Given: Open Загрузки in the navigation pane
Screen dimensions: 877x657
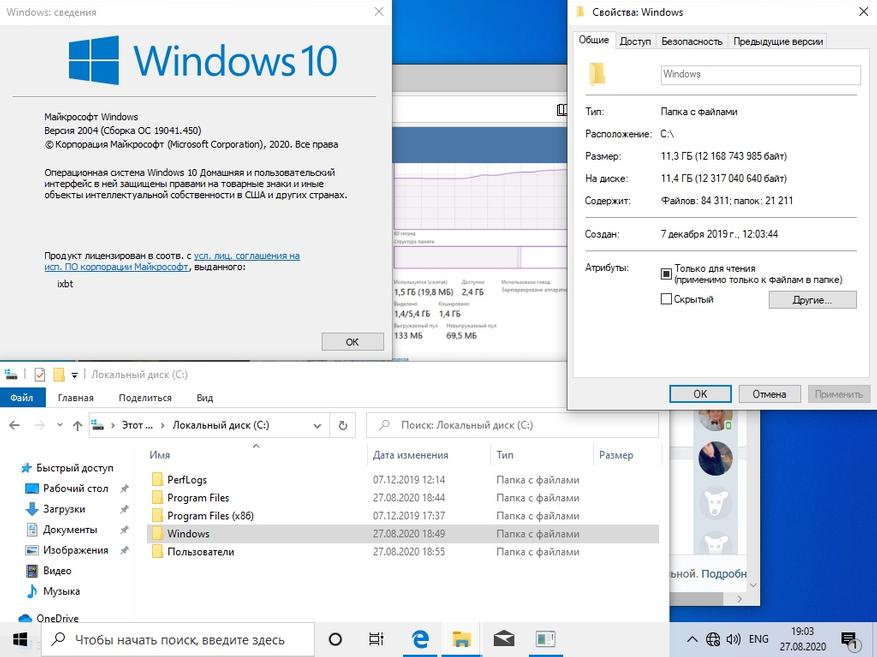Looking at the screenshot, I should click(x=64, y=509).
